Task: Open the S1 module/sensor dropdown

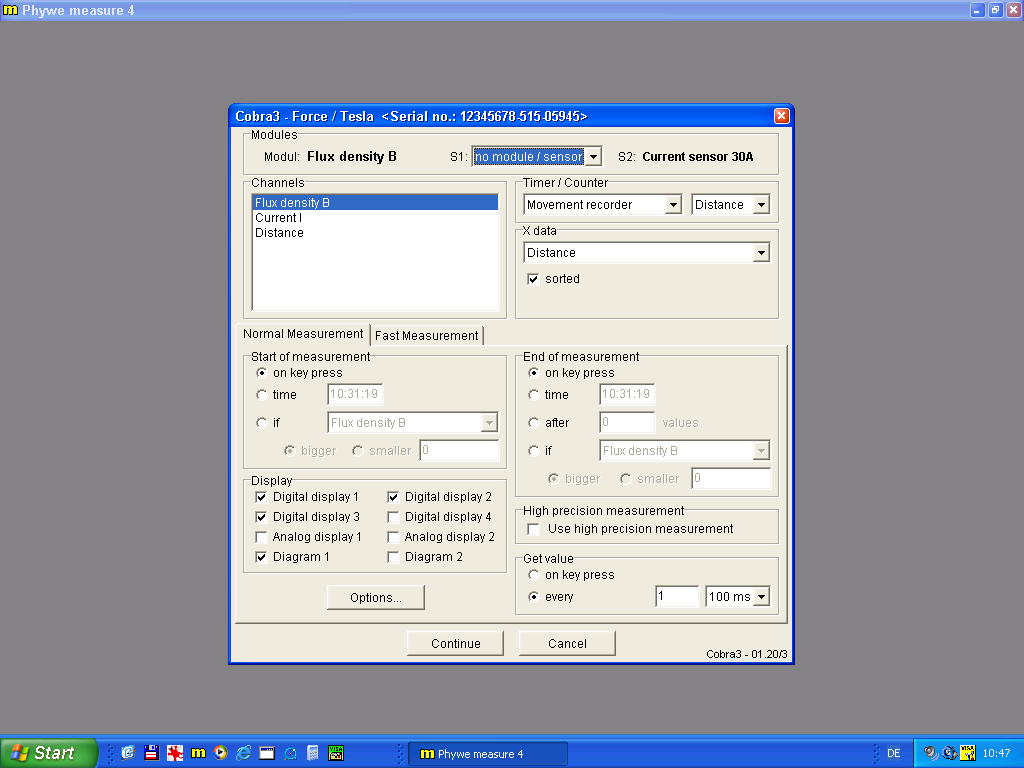Action: pos(593,157)
